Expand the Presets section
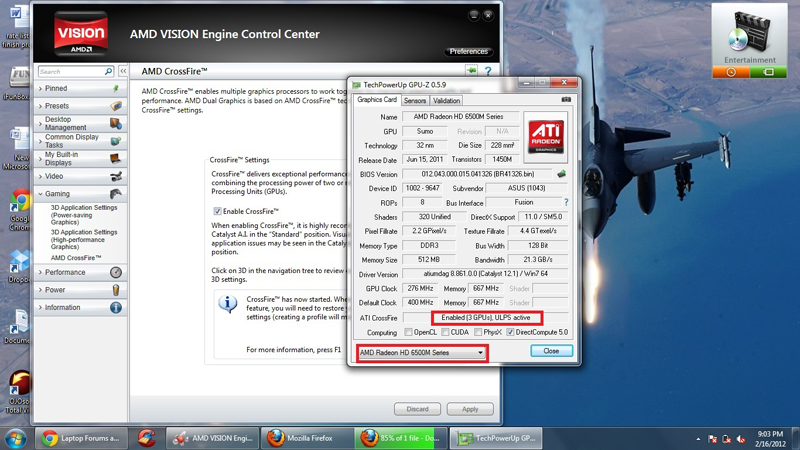The image size is (800, 450). tap(40, 106)
